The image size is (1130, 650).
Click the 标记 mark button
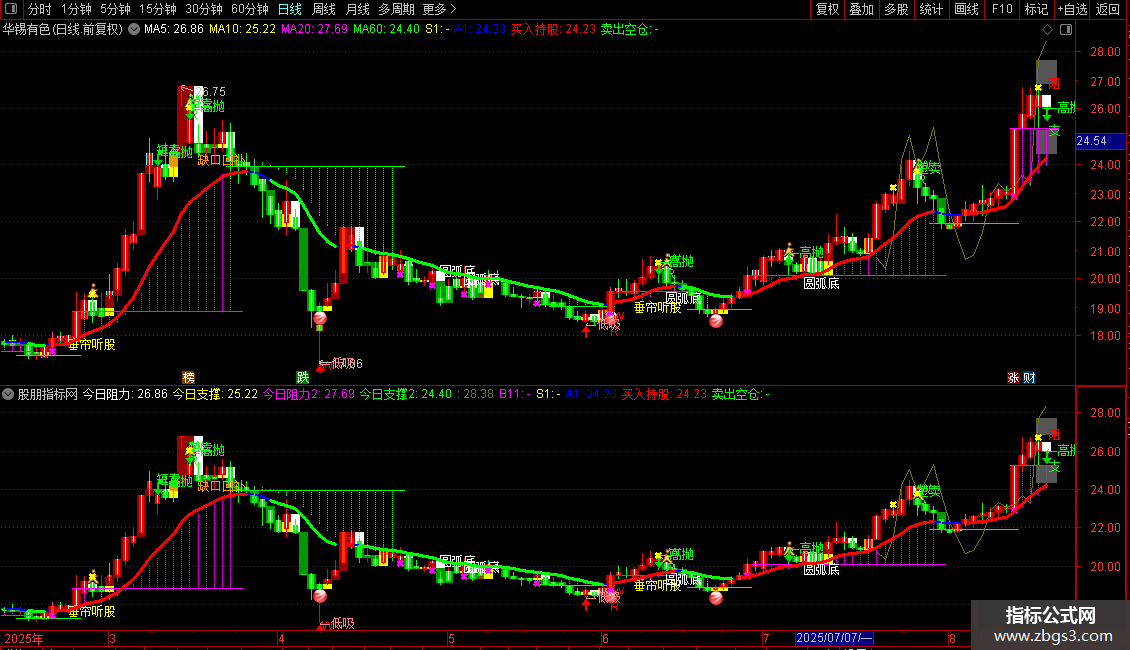[x=1036, y=9]
